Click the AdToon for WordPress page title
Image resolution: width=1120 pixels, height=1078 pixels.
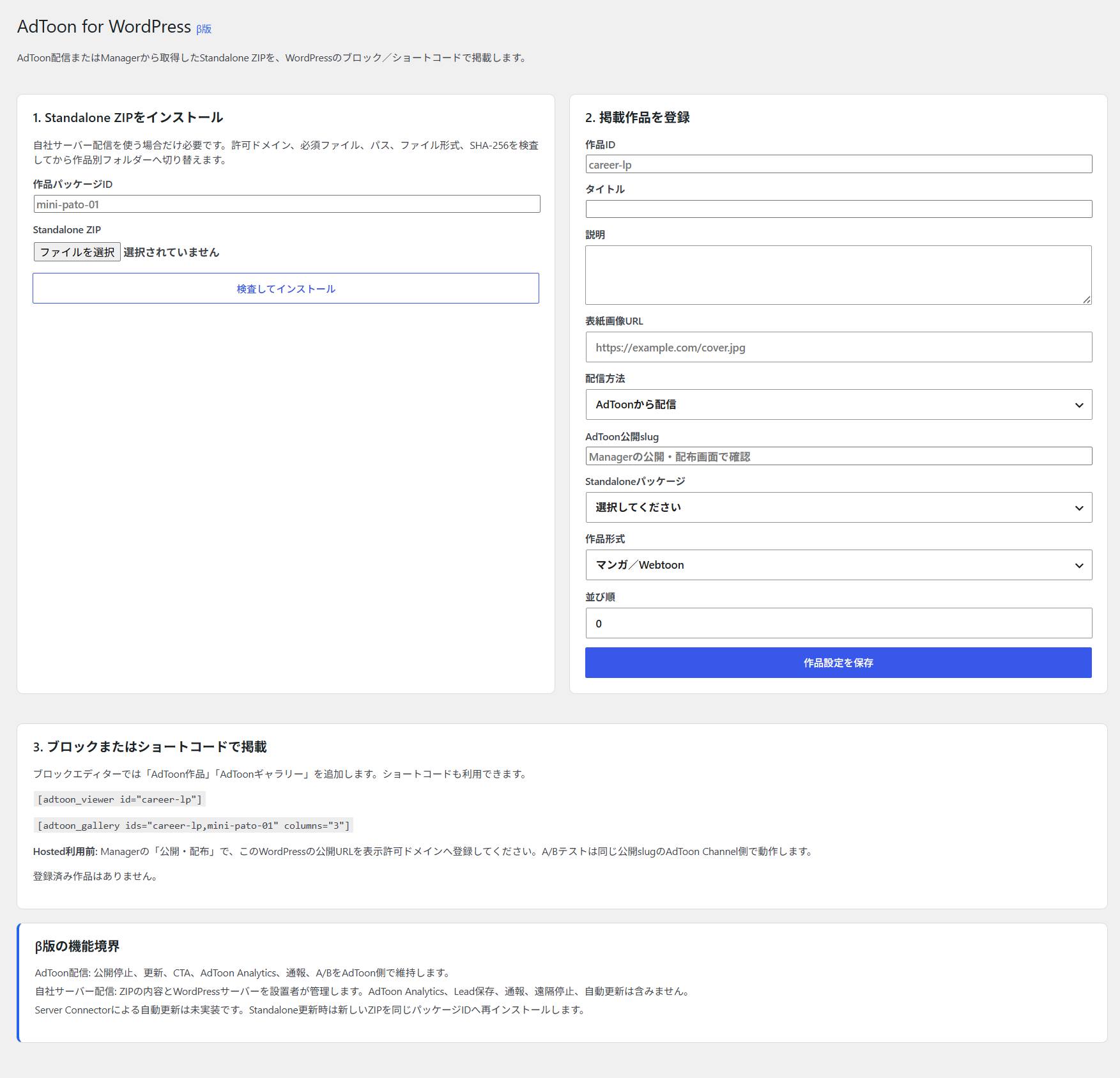coord(104,27)
